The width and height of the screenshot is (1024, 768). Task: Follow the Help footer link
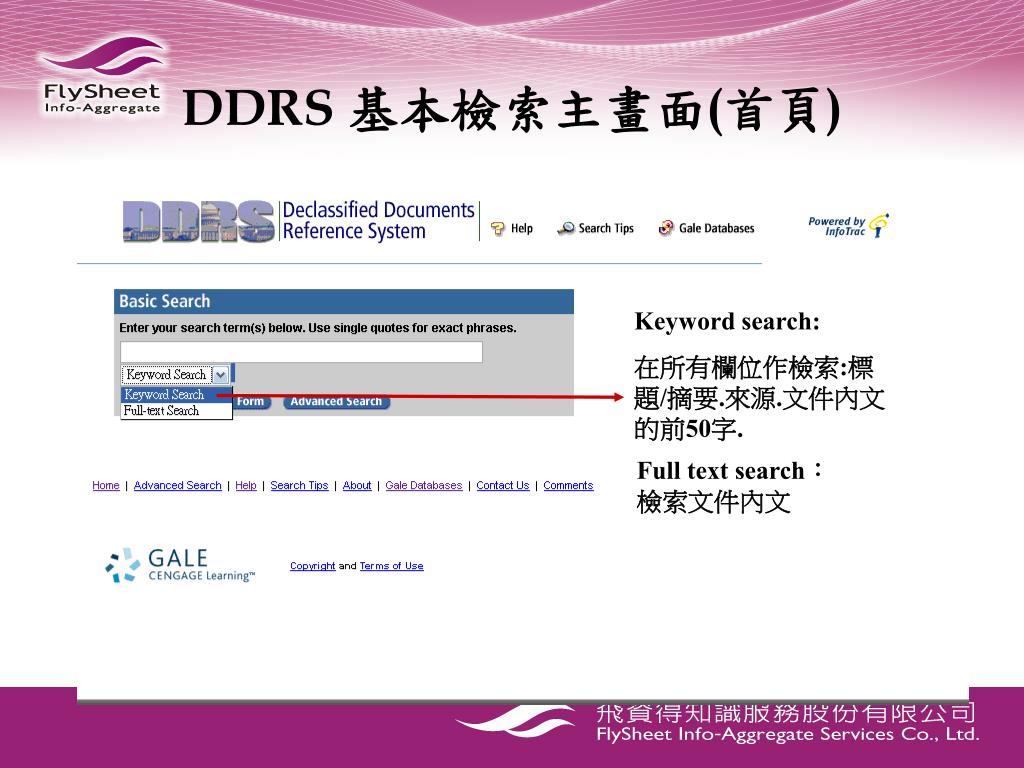(246, 485)
